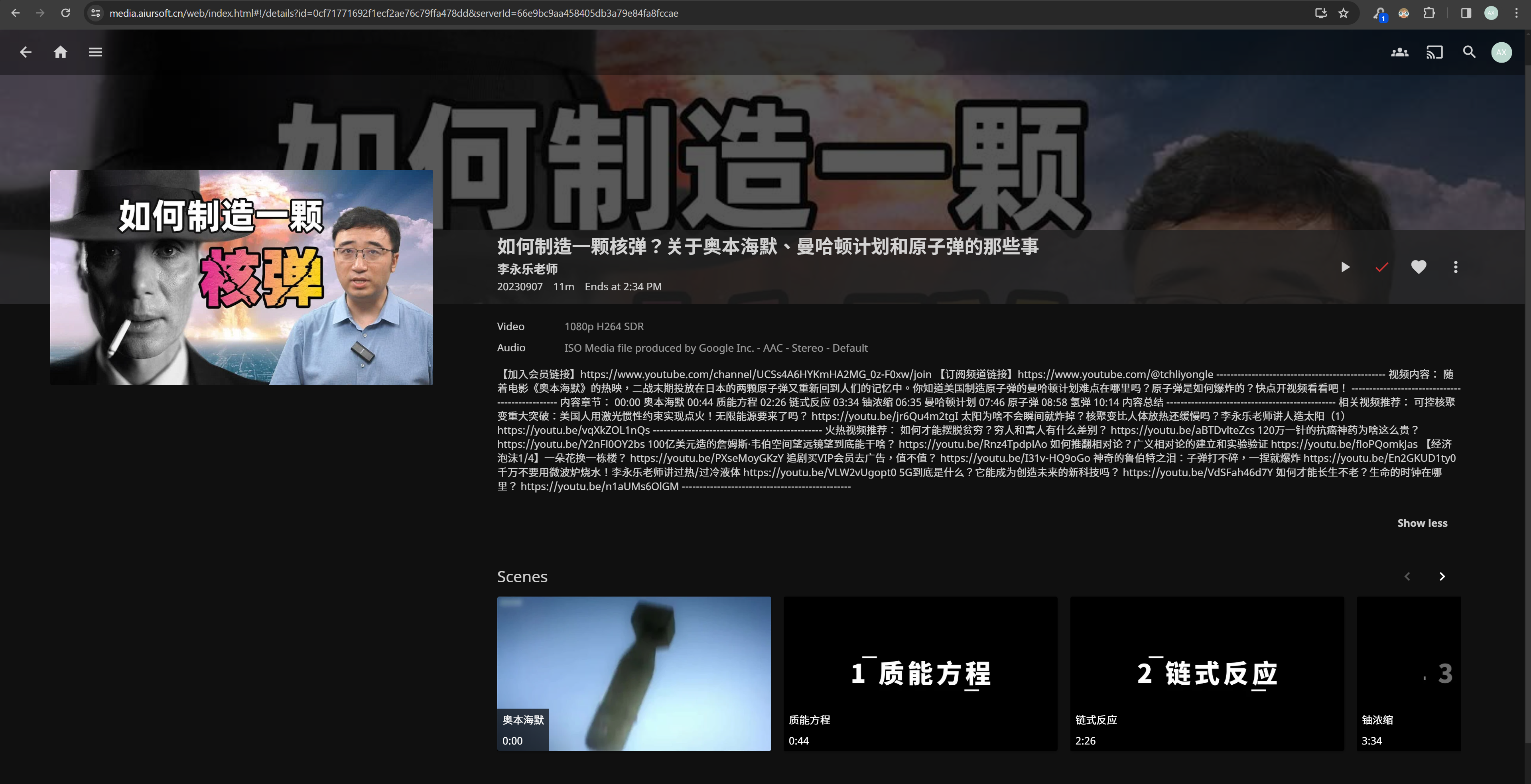The height and width of the screenshot is (784, 1531).
Task: Play the video with play icon
Action: point(1345,268)
